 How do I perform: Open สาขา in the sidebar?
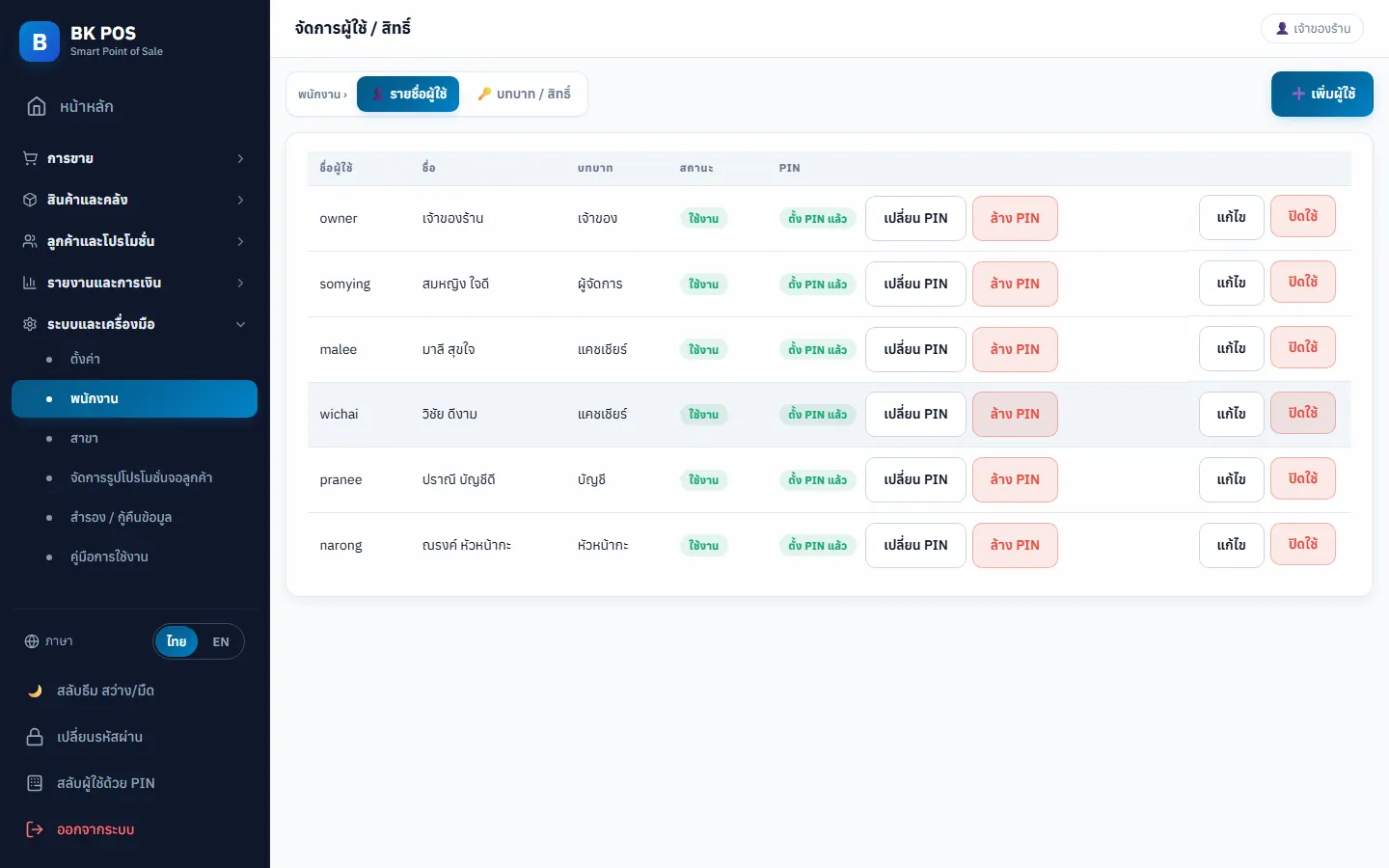[135, 438]
